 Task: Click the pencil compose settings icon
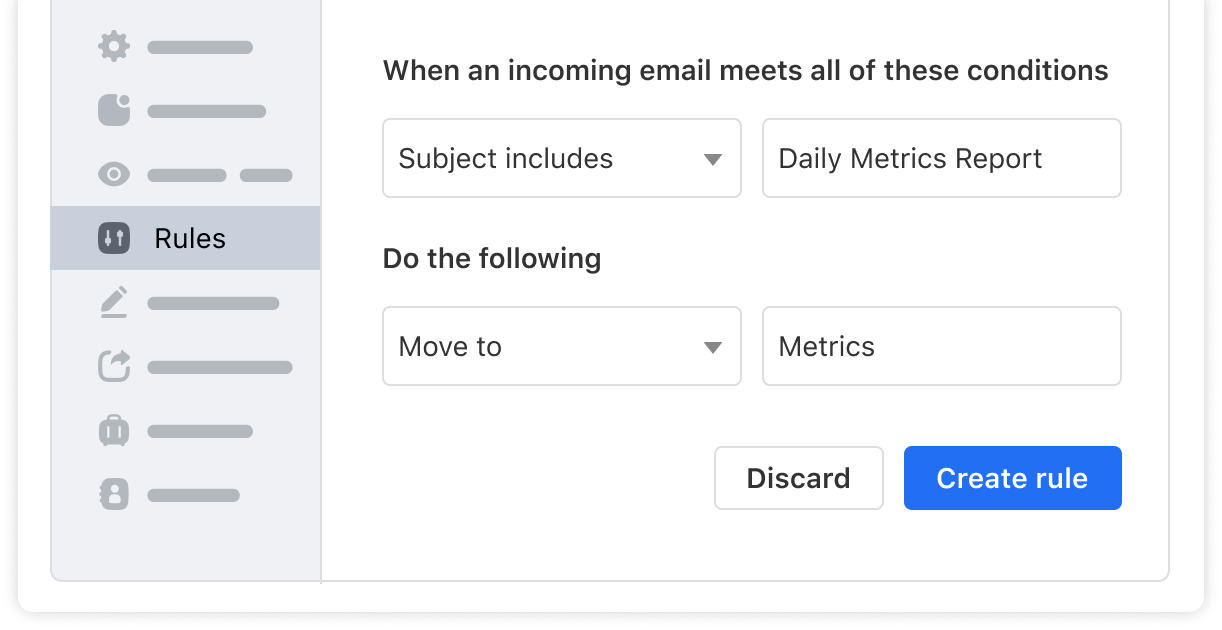point(114,302)
